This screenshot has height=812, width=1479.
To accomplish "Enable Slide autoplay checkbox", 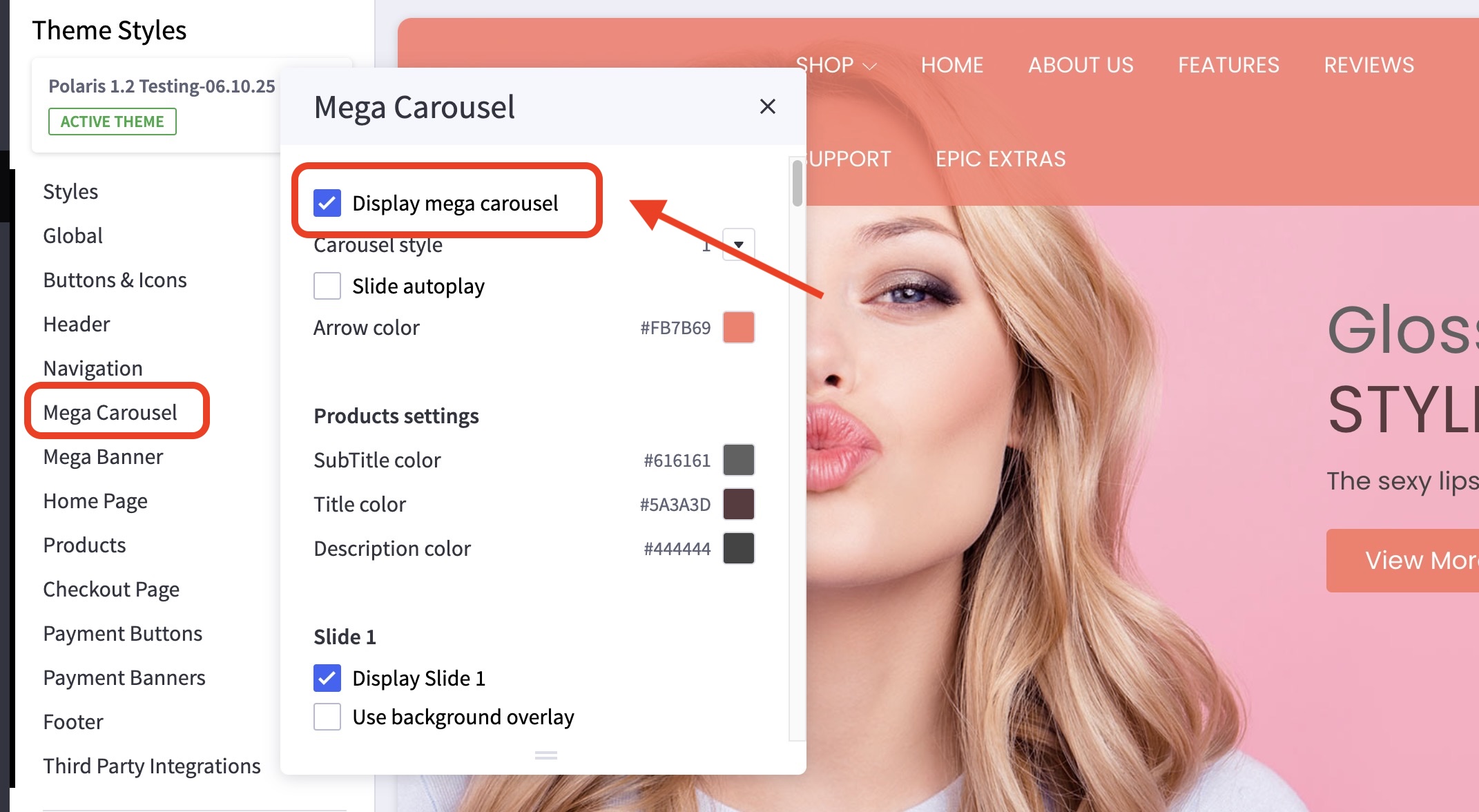I will (327, 286).
